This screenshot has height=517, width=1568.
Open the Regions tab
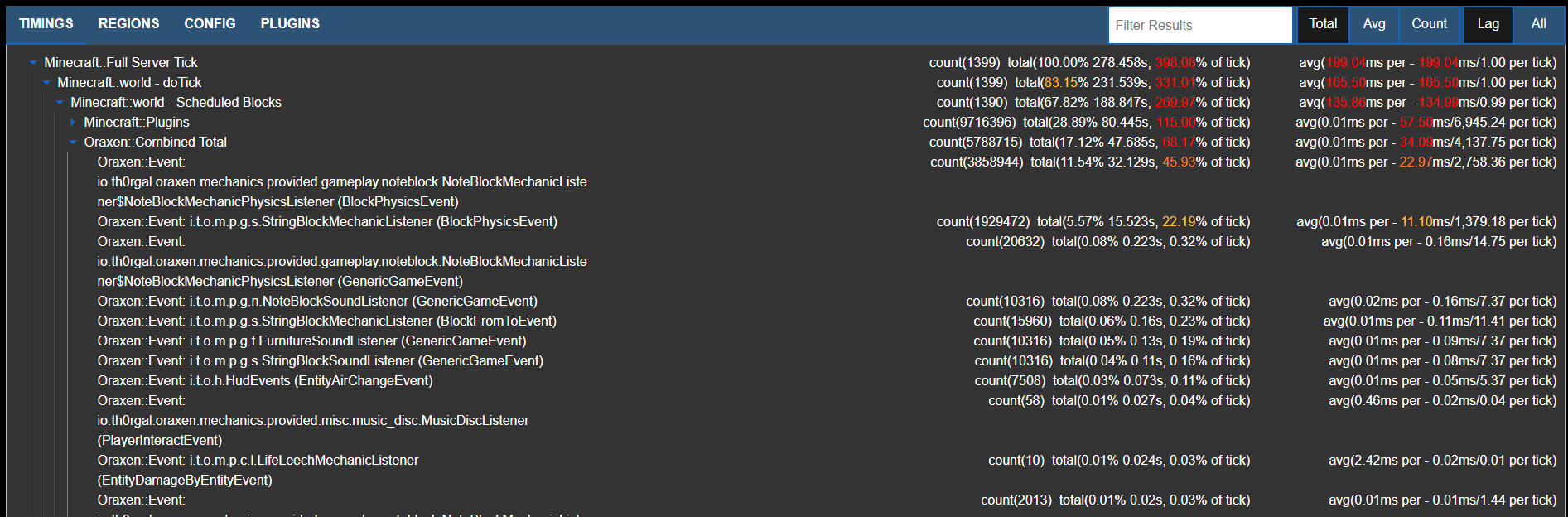(x=128, y=24)
